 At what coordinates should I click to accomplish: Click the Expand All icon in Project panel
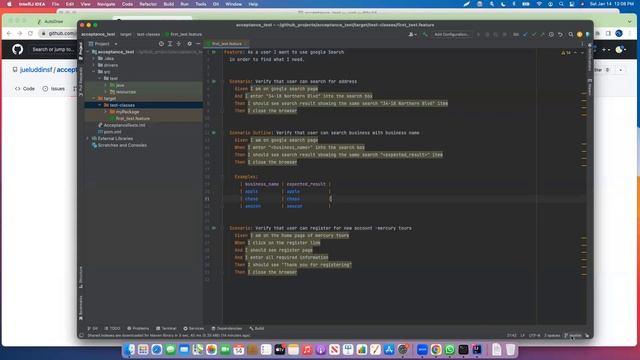(x=170, y=44)
